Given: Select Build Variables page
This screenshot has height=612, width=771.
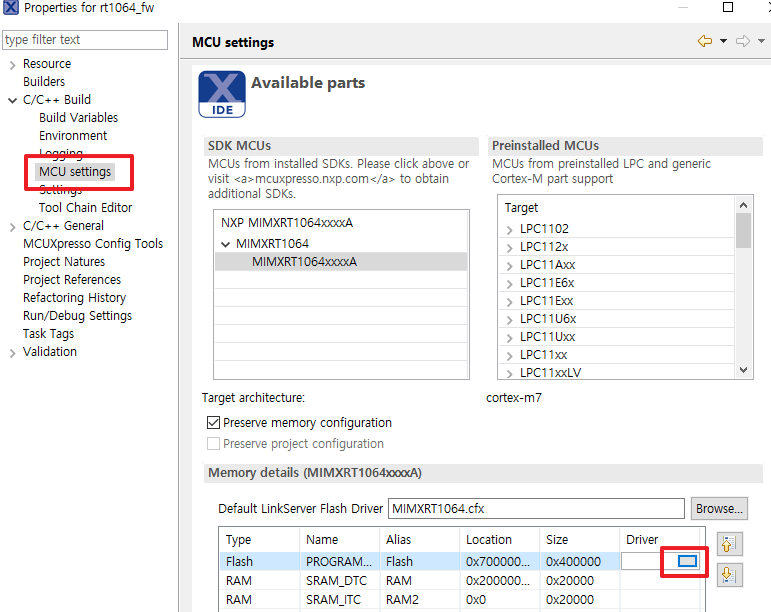Looking at the screenshot, I should [78, 117].
